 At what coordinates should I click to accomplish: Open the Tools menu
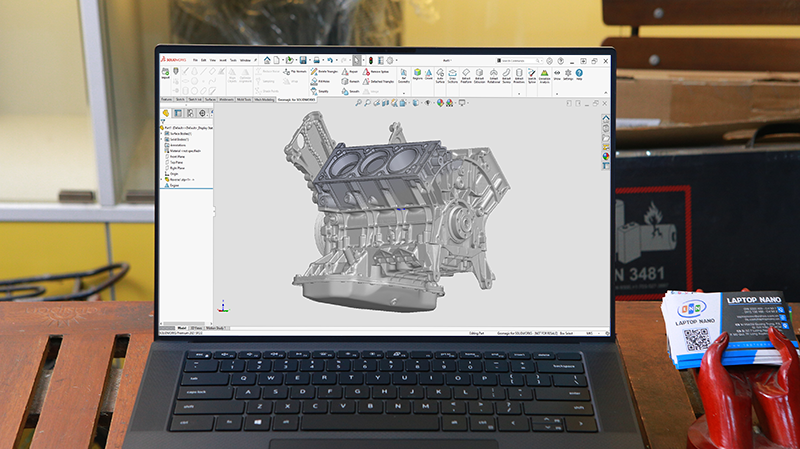tap(231, 60)
